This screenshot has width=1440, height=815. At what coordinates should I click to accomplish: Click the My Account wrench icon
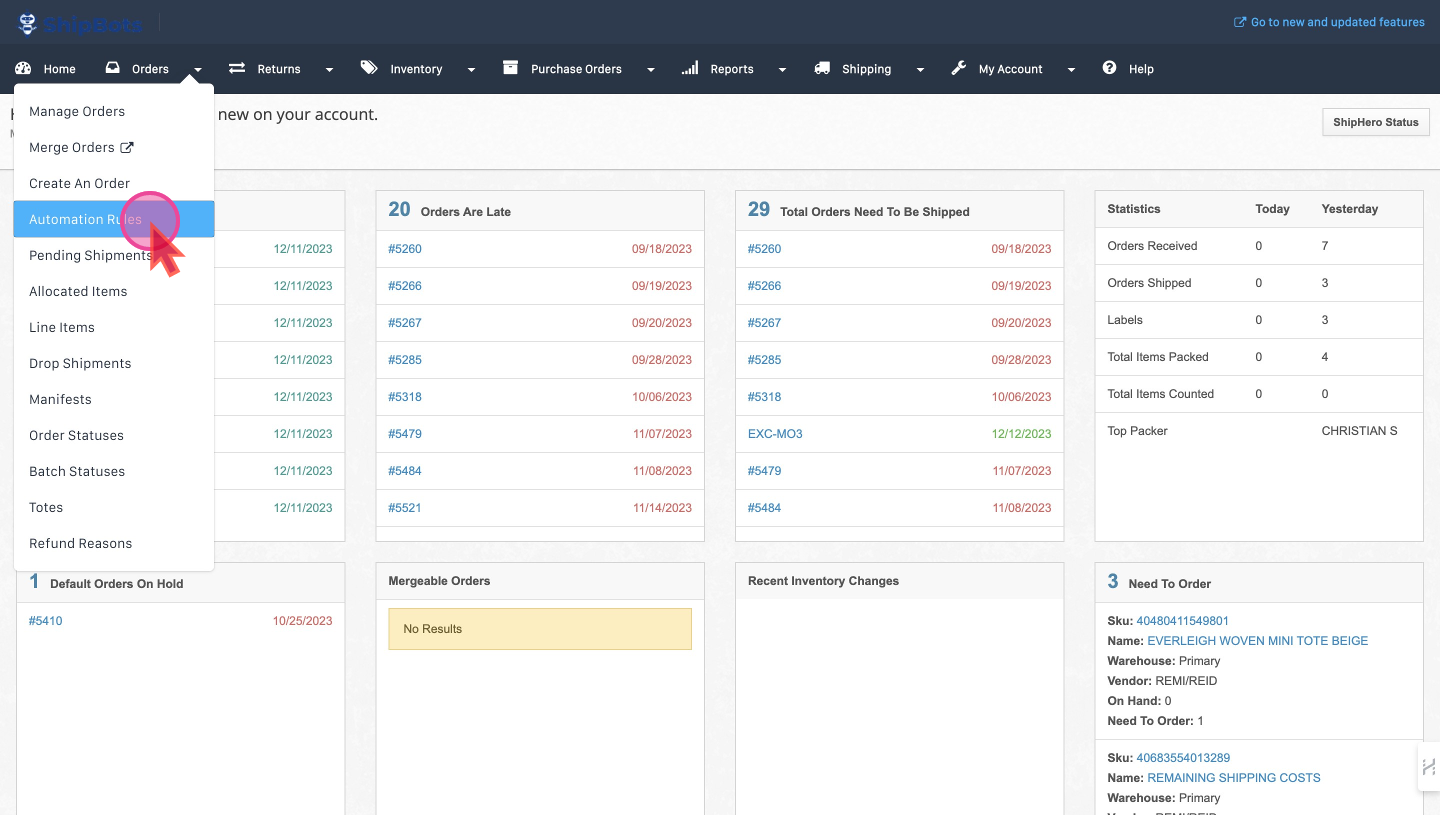pyautogui.click(x=958, y=69)
